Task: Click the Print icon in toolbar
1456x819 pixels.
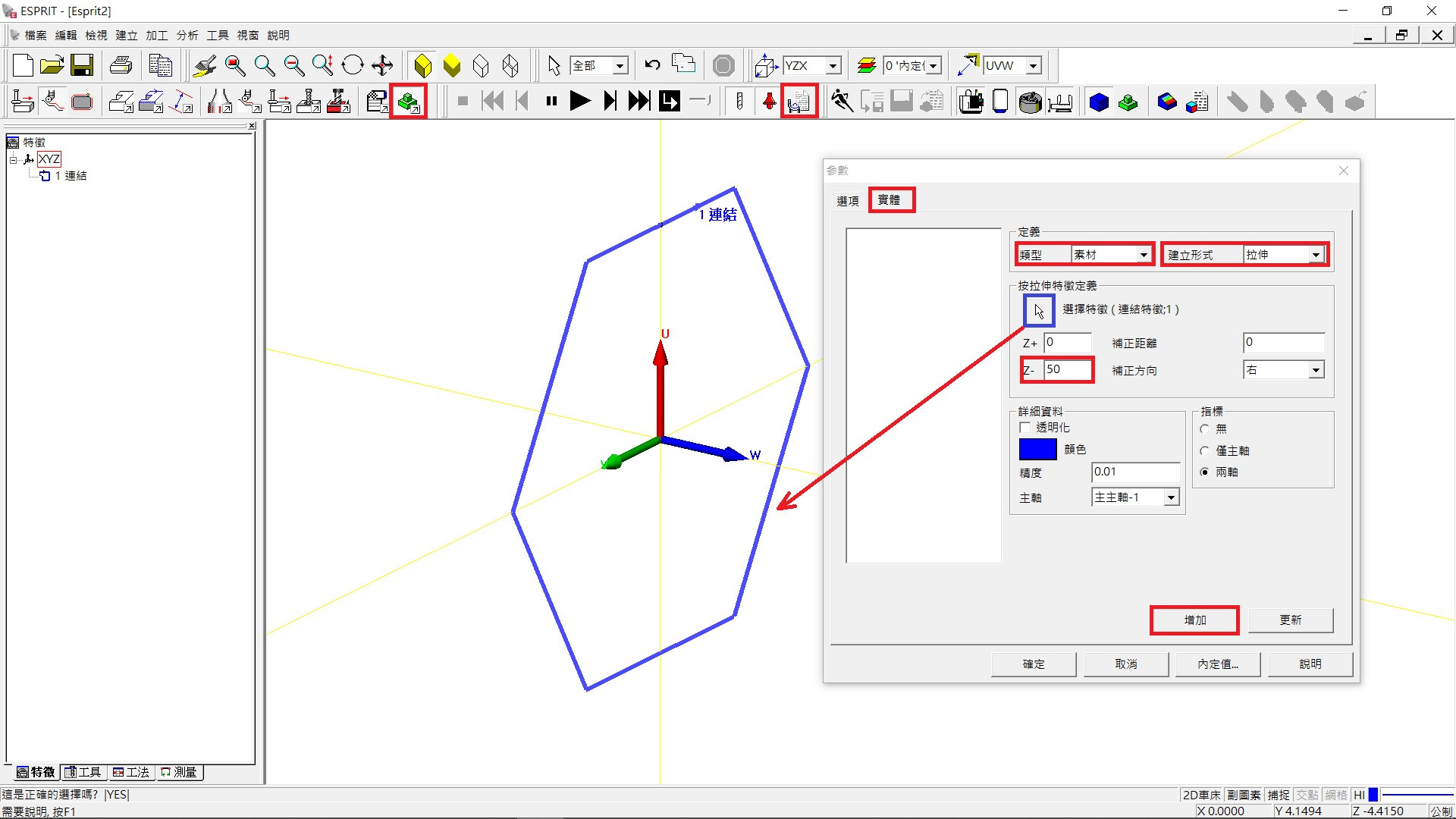Action: tap(121, 66)
